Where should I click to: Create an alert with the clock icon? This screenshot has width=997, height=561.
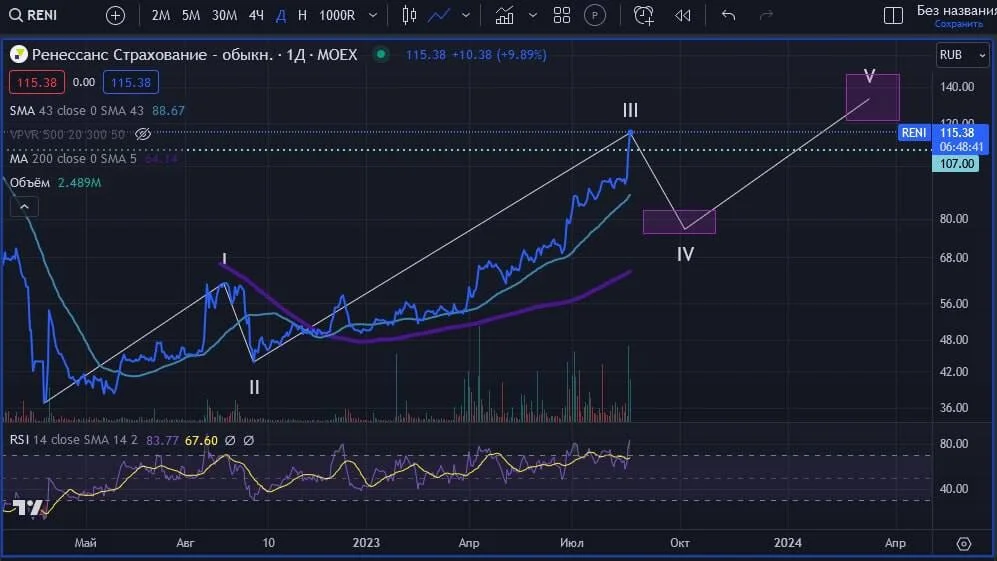pos(643,15)
